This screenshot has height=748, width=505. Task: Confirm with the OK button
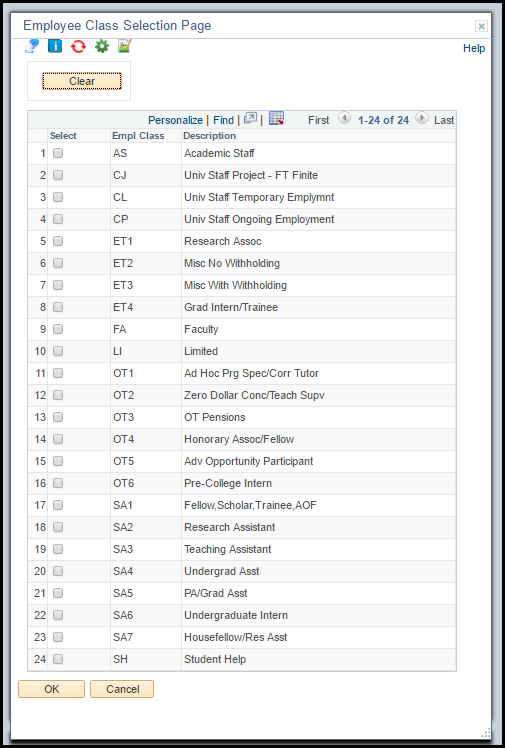point(52,689)
